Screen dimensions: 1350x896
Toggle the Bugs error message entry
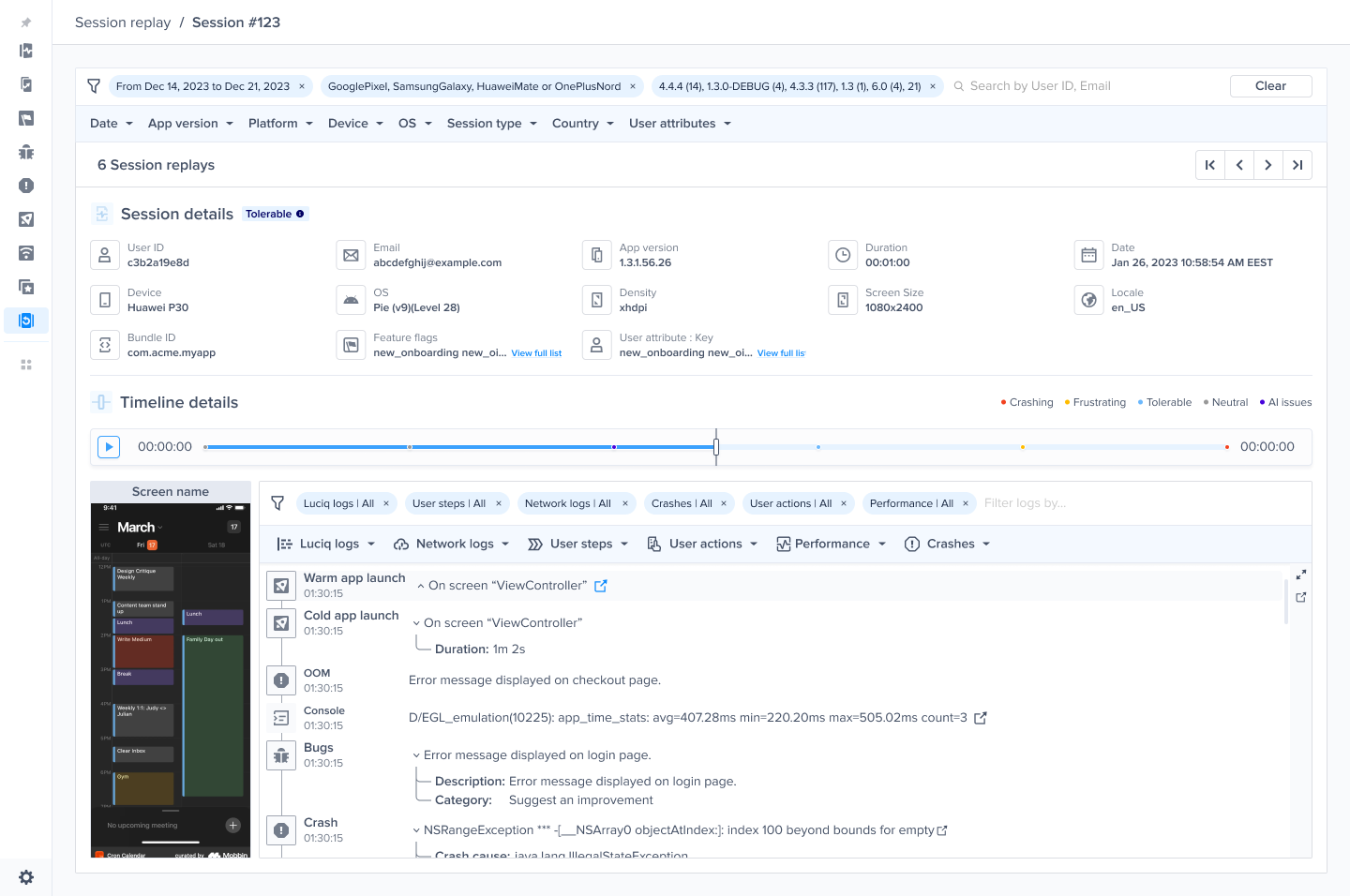click(416, 755)
